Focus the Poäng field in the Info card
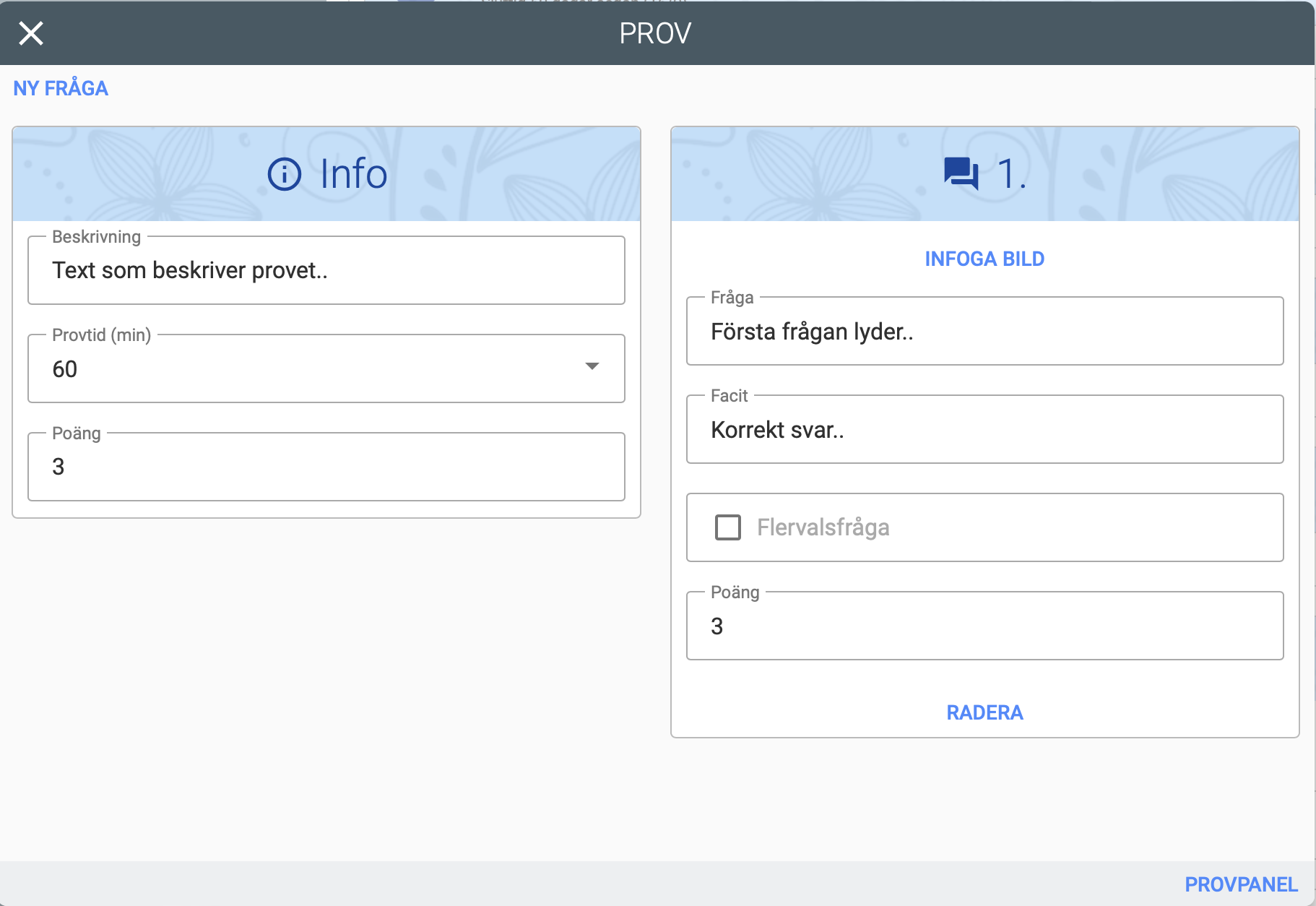Viewport: 1316px width, 906px height. tap(326, 467)
